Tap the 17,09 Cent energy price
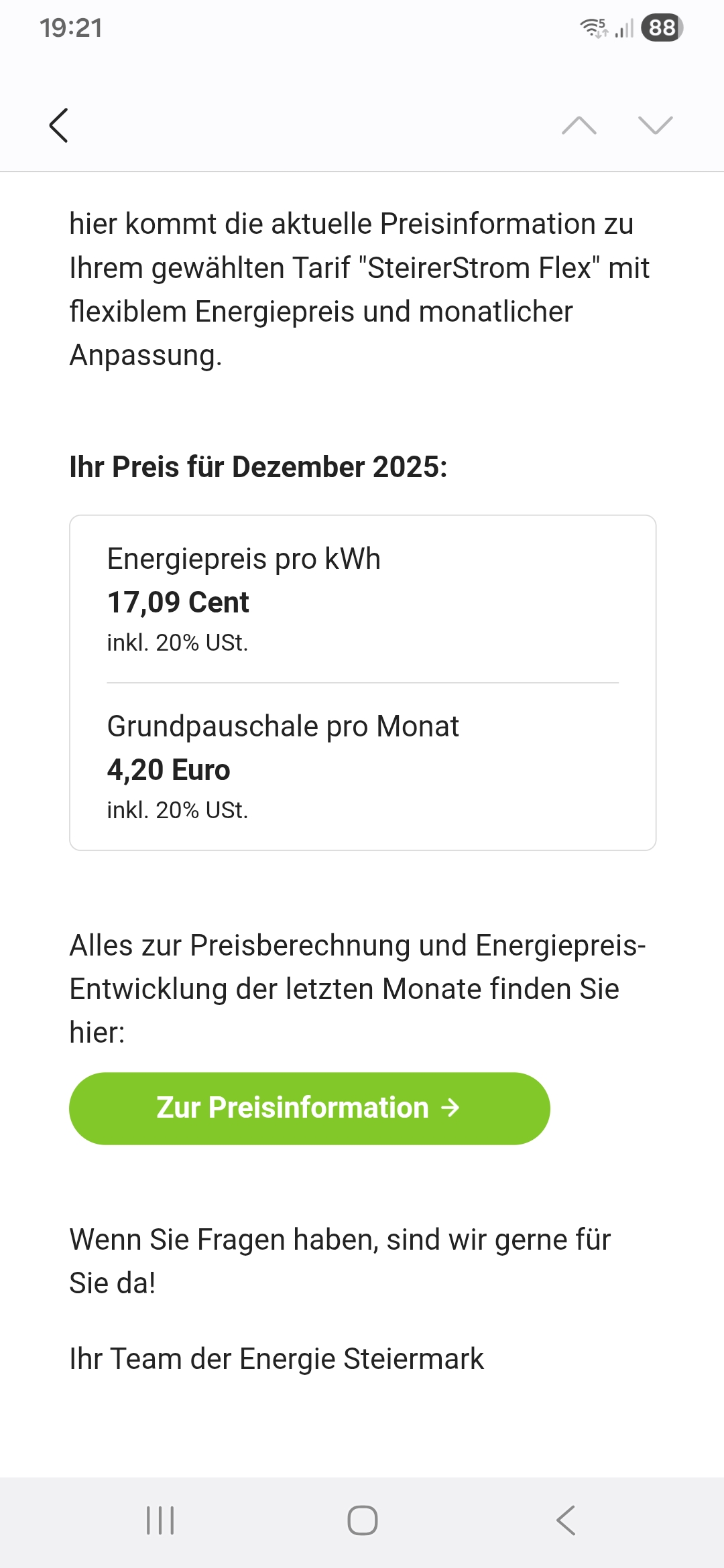The image size is (724, 1568). click(x=178, y=602)
